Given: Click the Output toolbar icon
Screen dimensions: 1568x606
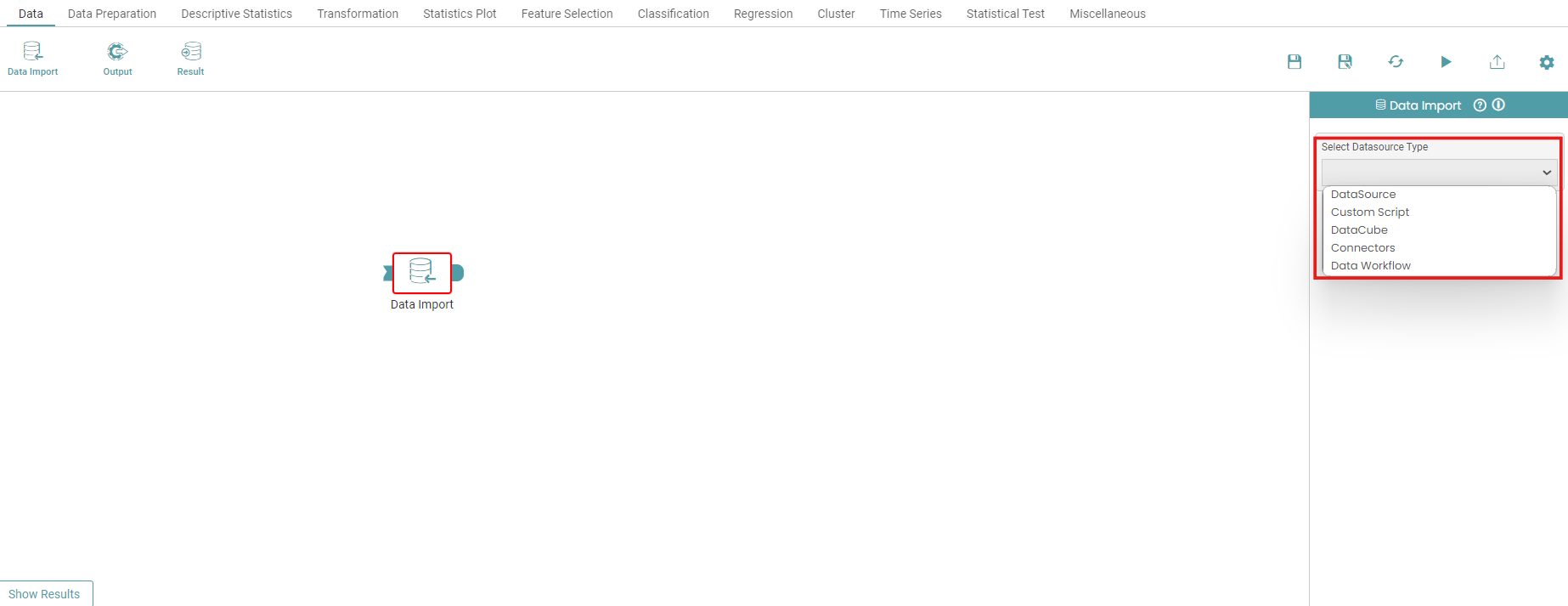Looking at the screenshot, I should coord(117,59).
